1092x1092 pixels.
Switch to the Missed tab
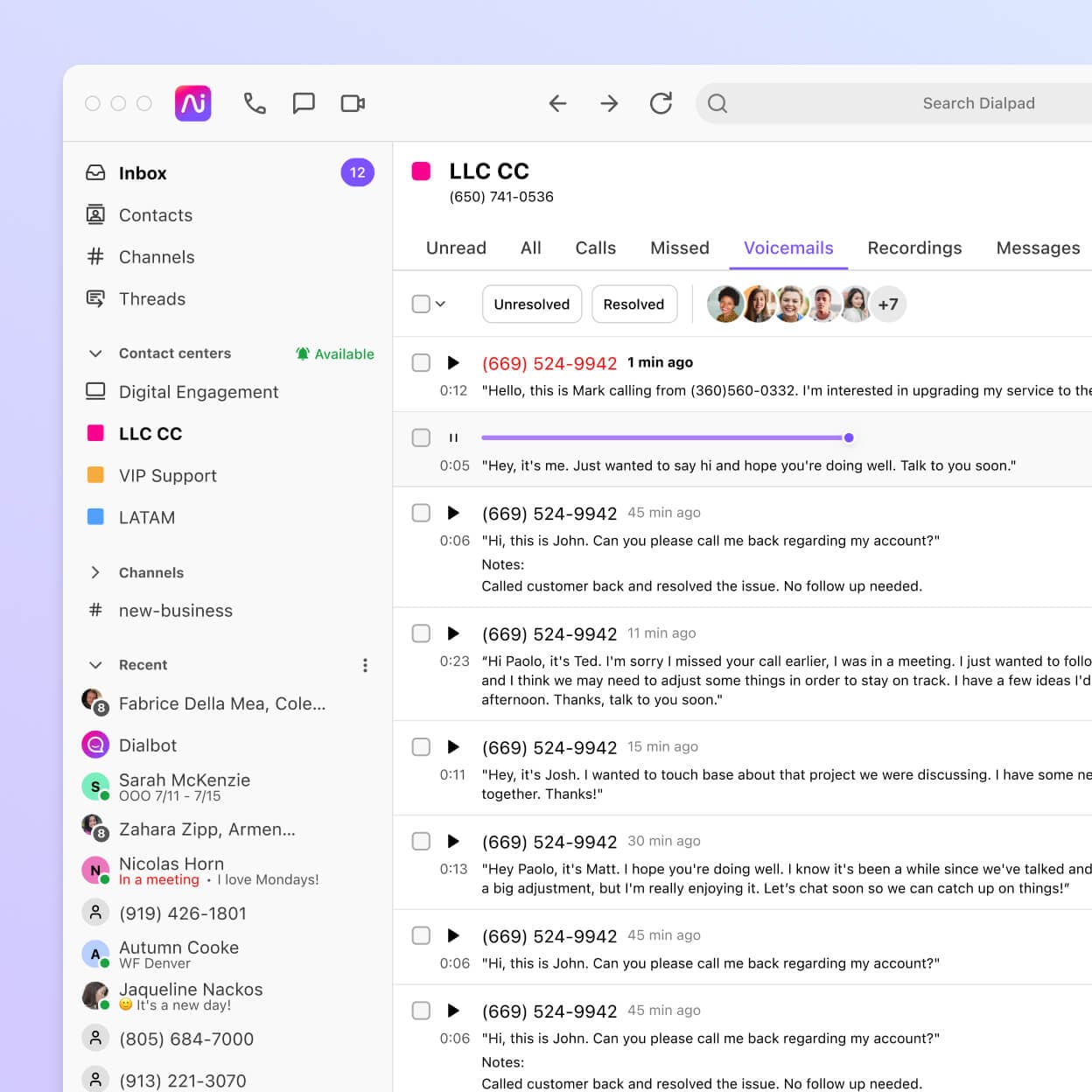click(x=680, y=248)
